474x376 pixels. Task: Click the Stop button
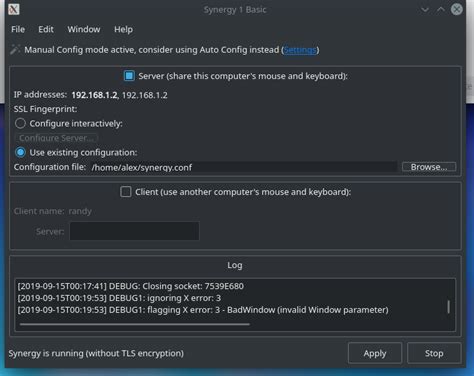(434, 353)
